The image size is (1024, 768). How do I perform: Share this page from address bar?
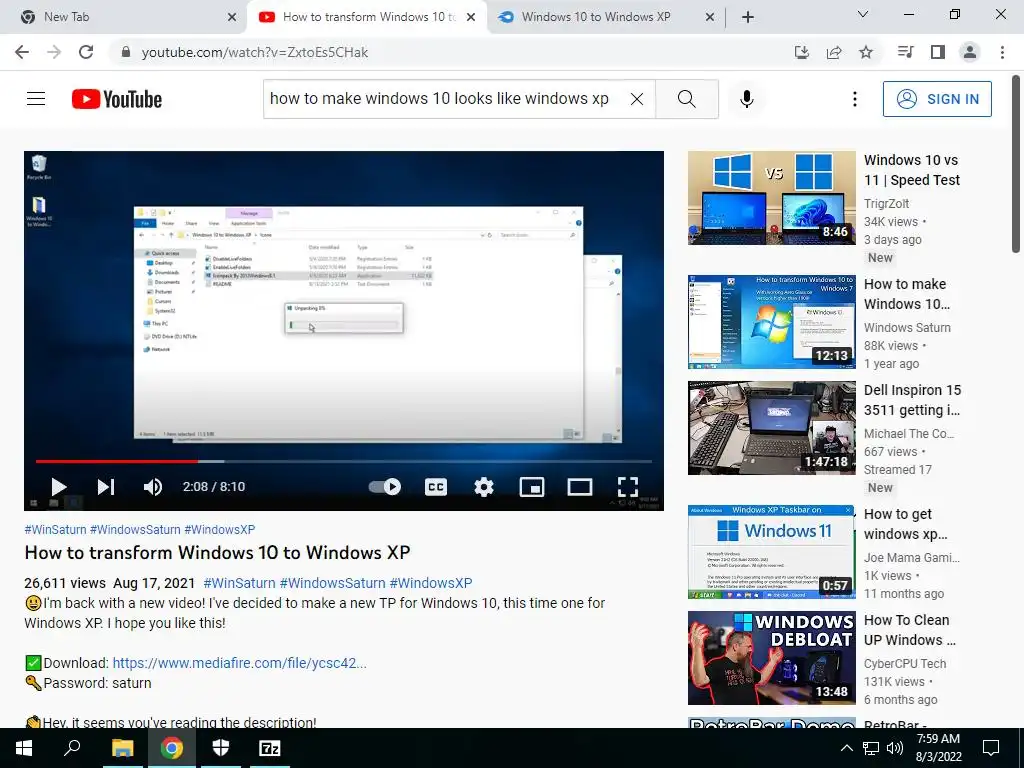[834, 52]
